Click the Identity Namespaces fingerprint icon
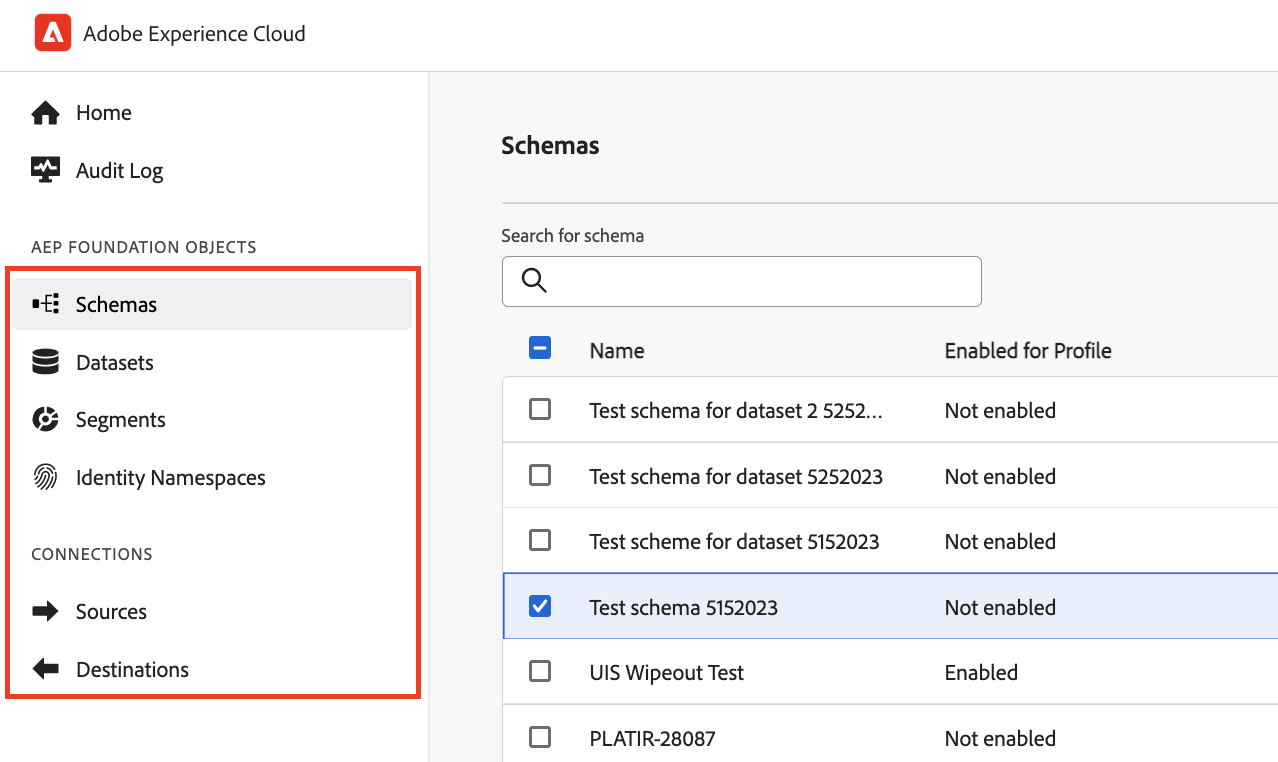Image resolution: width=1278 pixels, height=762 pixels. tap(45, 477)
